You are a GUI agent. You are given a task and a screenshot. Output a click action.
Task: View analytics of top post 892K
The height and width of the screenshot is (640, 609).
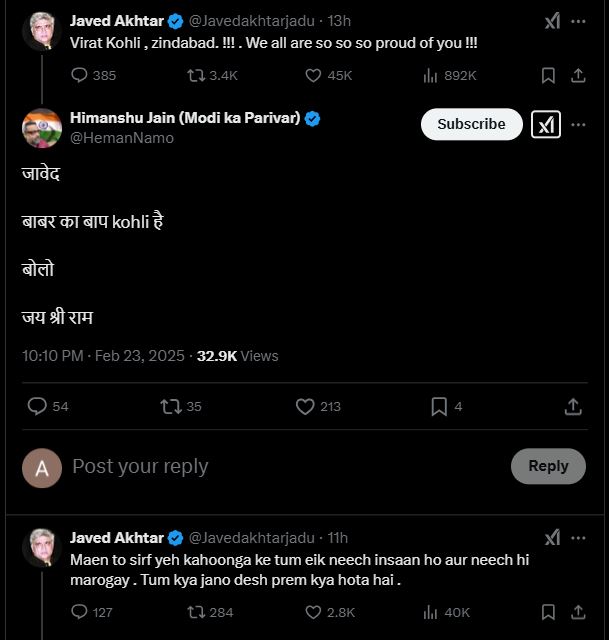(432, 75)
